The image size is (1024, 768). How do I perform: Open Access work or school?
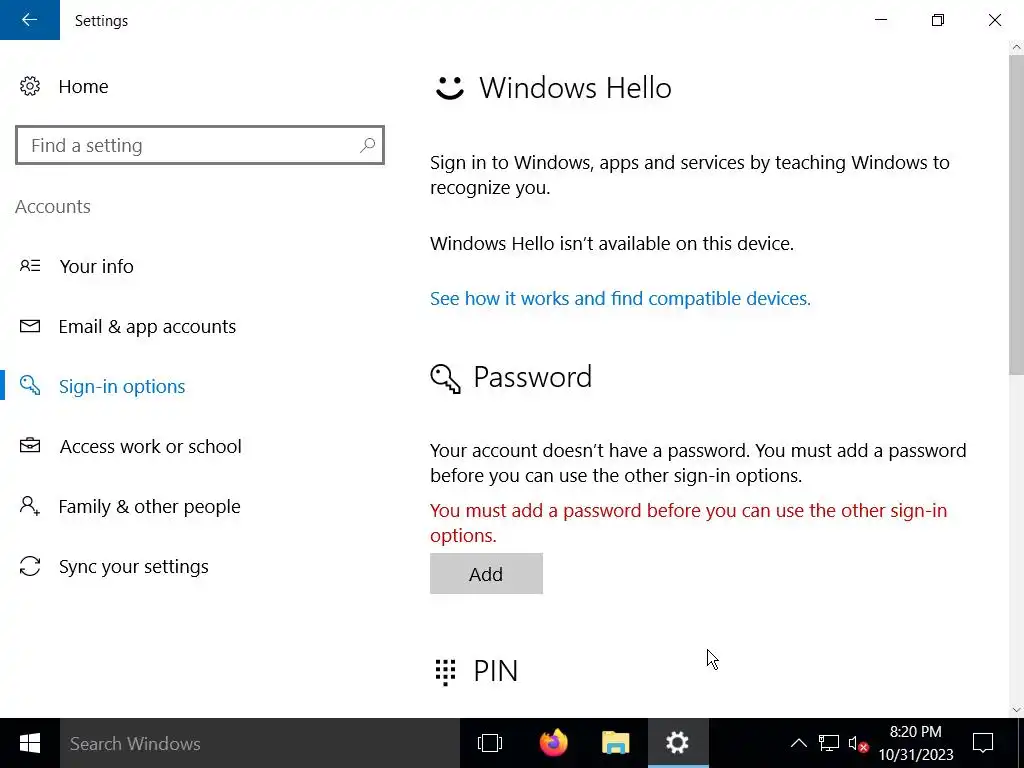point(150,446)
